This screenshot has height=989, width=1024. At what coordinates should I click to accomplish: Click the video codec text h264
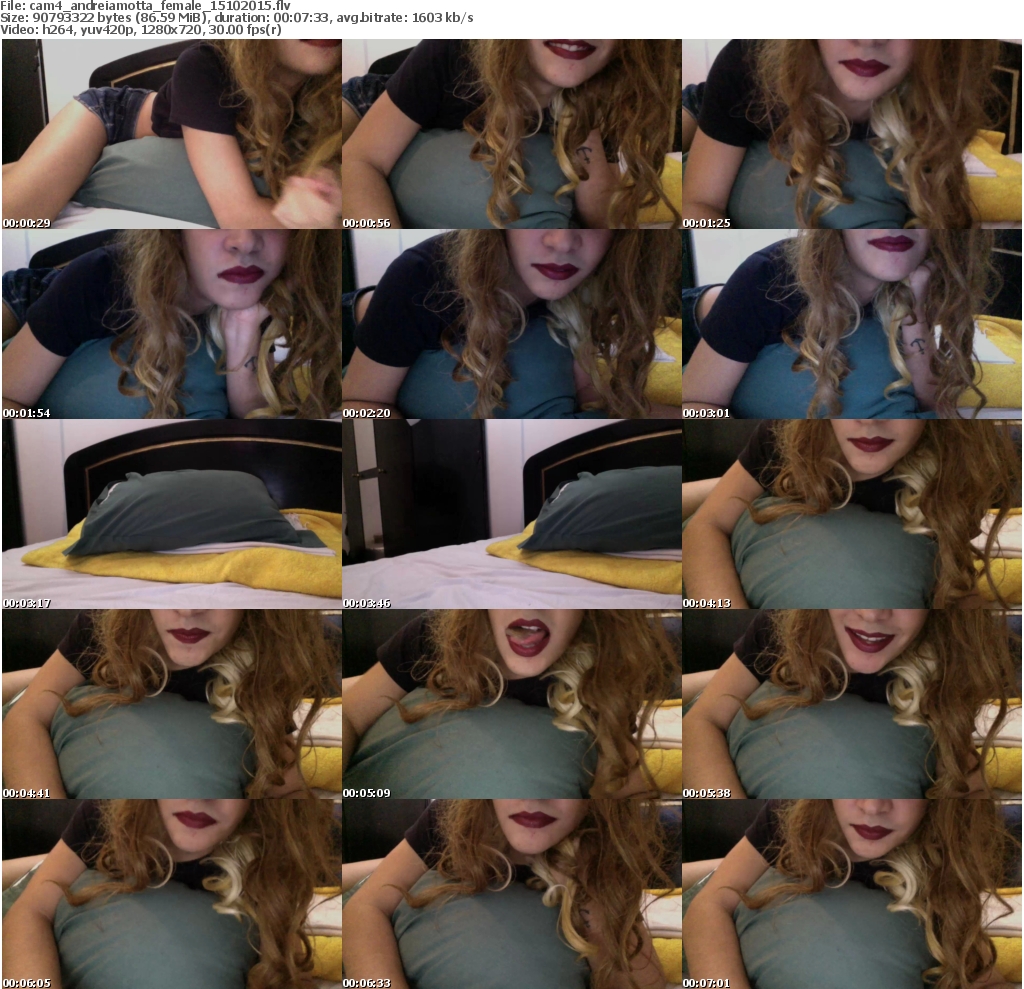(57, 29)
